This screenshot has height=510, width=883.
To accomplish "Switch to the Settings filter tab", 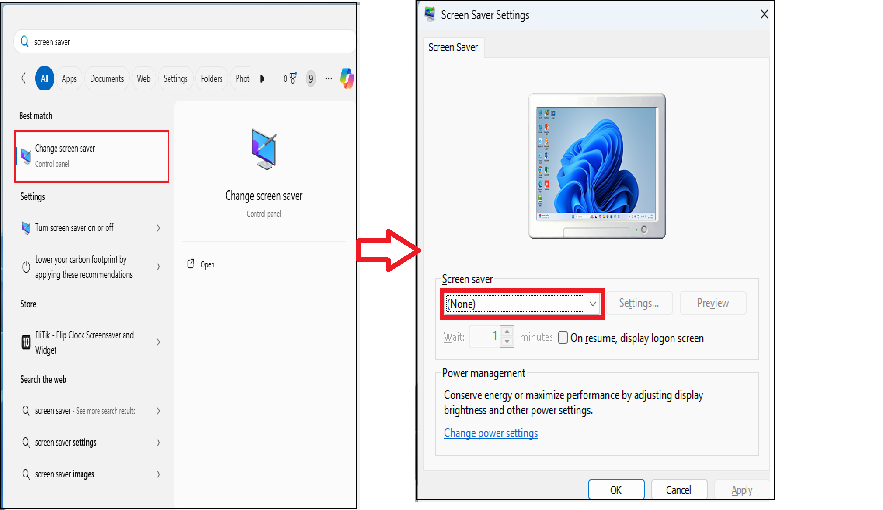I will click(175, 79).
